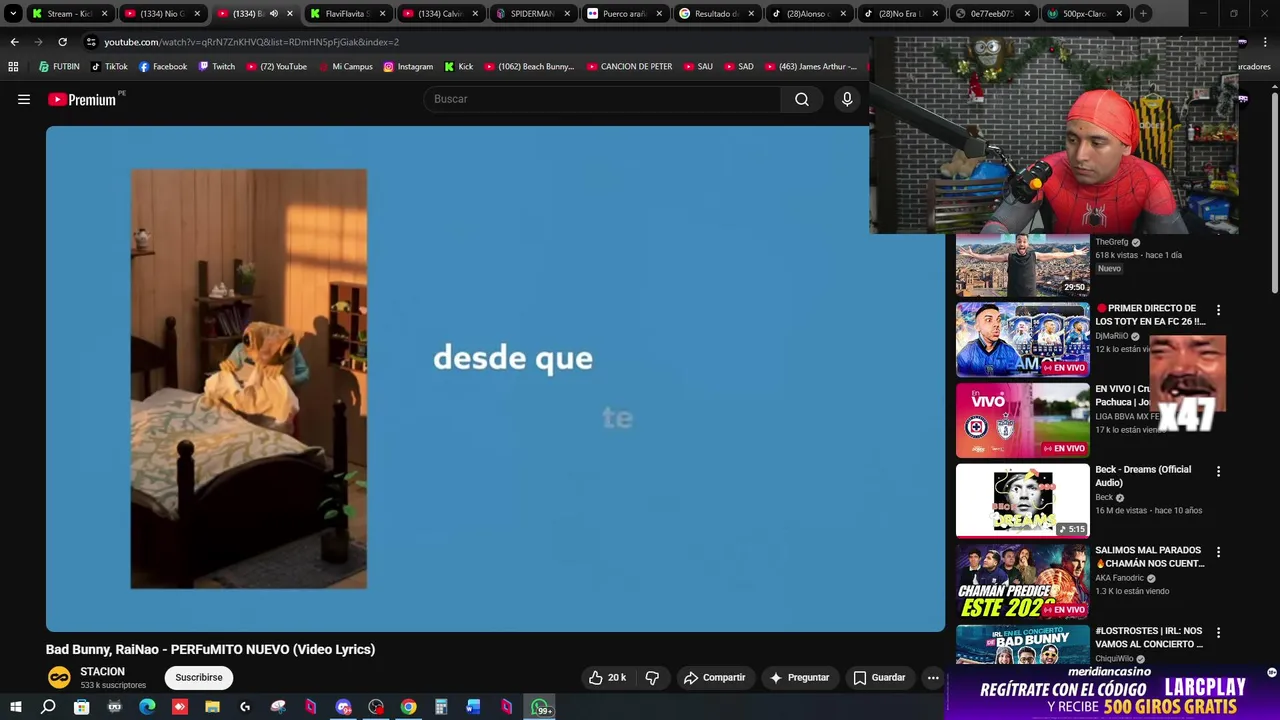The image size is (1280, 720).
Task: Open Cruz Azul Pachuca live thumbnail
Action: pyautogui.click(x=1022, y=421)
